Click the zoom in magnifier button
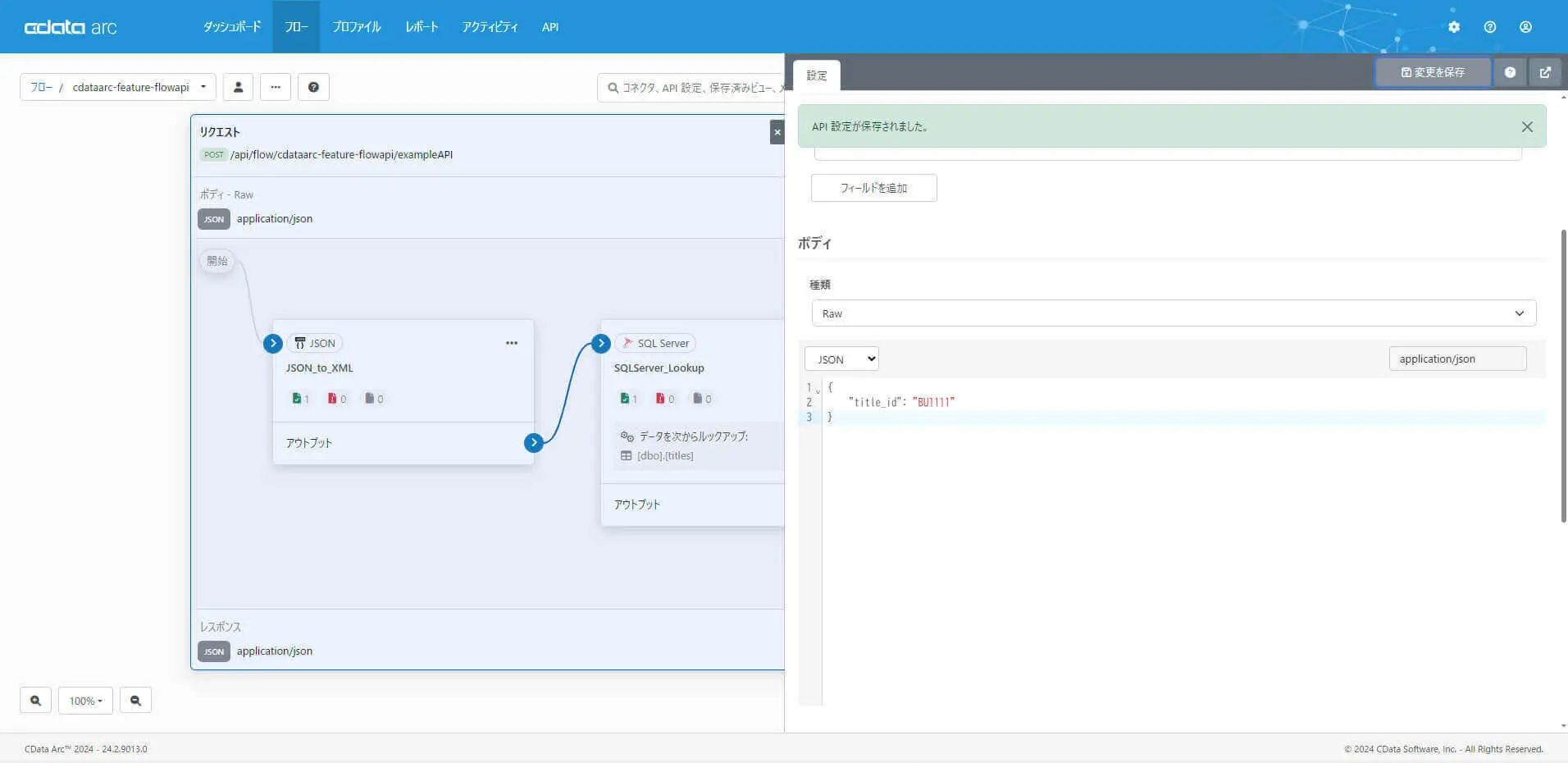The width and height of the screenshot is (1568, 763). (35, 701)
